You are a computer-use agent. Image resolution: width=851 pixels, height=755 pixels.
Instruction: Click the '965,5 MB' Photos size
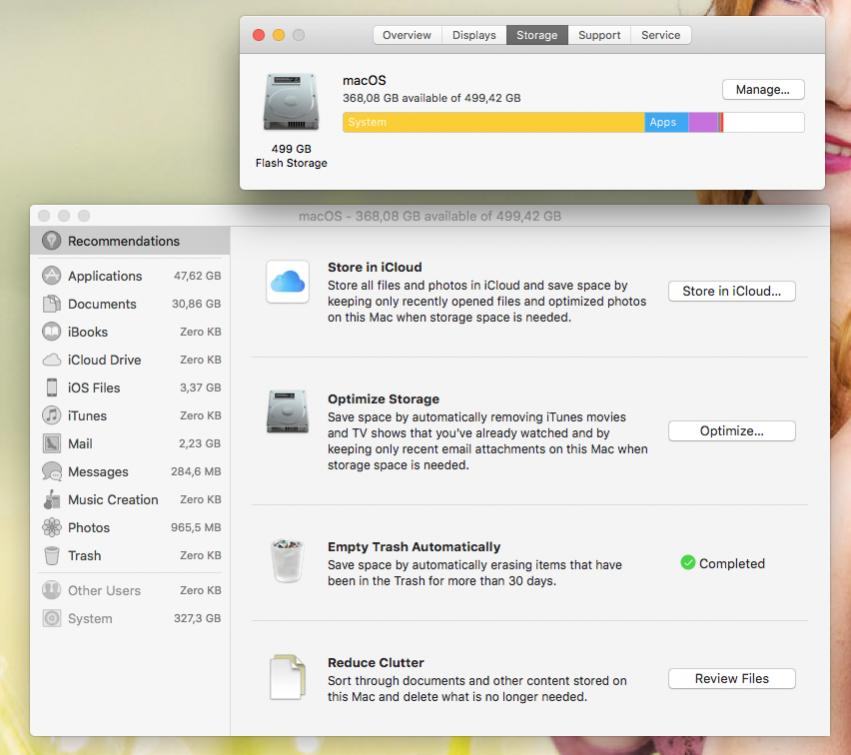(196, 528)
